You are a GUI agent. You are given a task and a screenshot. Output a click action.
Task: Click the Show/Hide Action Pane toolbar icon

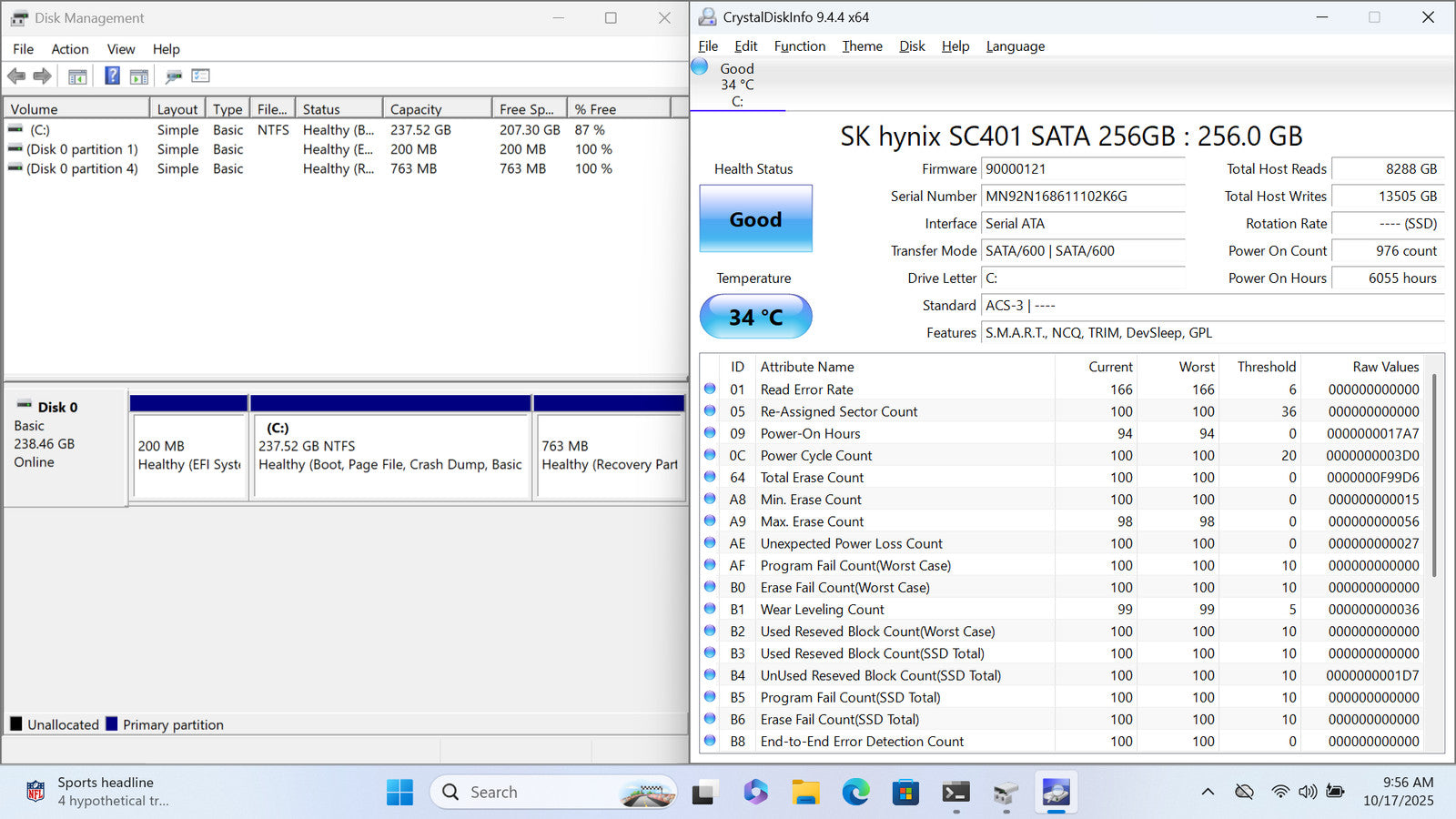click(139, 76)
